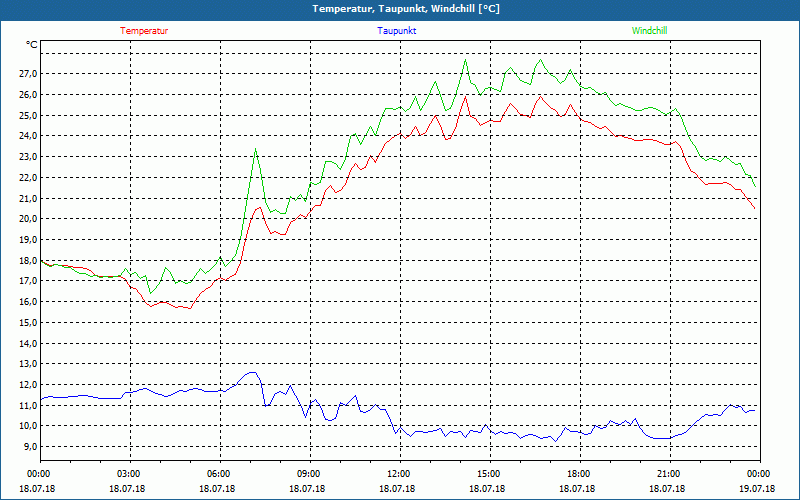Click the 21:00 time axis label
Image resolution: width=800 pixels, height=500 pixels.
pyautogui.click(x=667, y=474)
